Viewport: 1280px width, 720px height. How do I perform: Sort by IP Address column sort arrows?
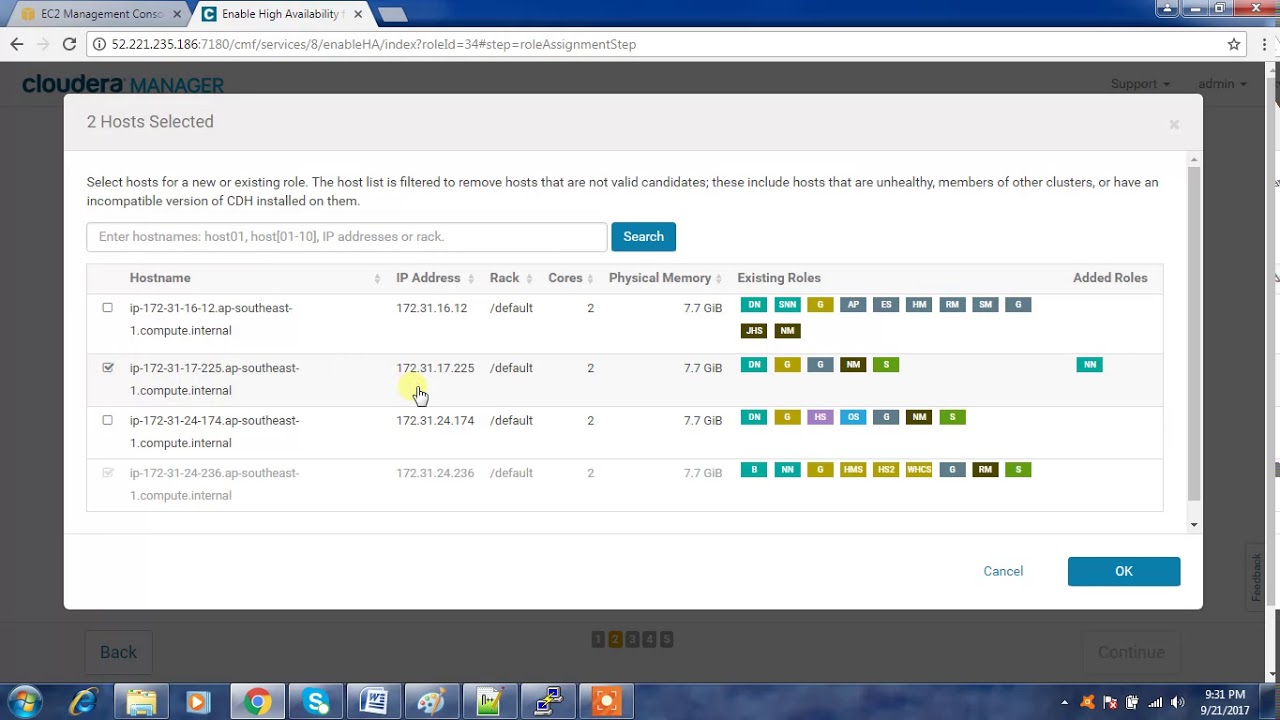[x=470, y=279]
